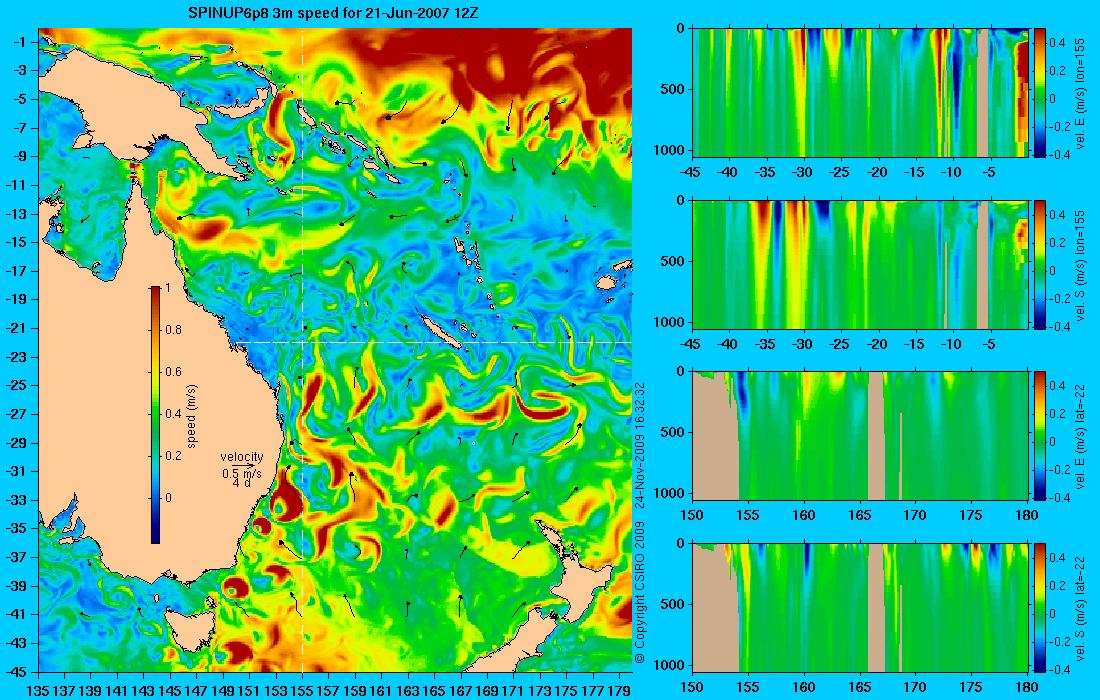Click the New Caledonia island on the map
1100x700 pixels.
click(442, 331)
